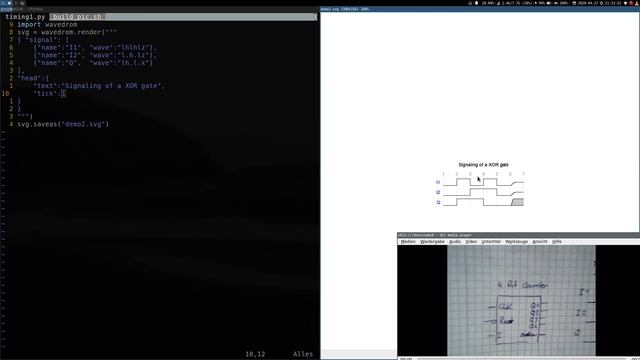Close the vim tab with the X
This screenshot has width=640, height=360.
pyautogui.click(x=315, y=17)
